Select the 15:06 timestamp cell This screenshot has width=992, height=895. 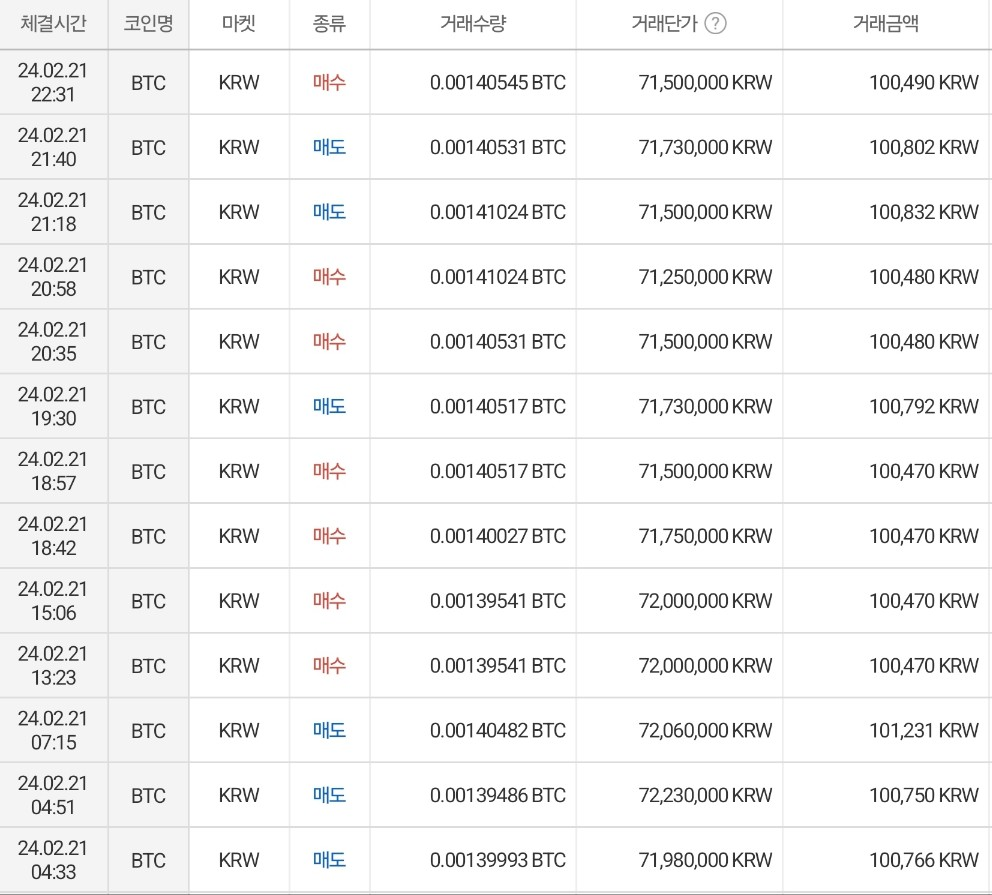tap(53, 601)
